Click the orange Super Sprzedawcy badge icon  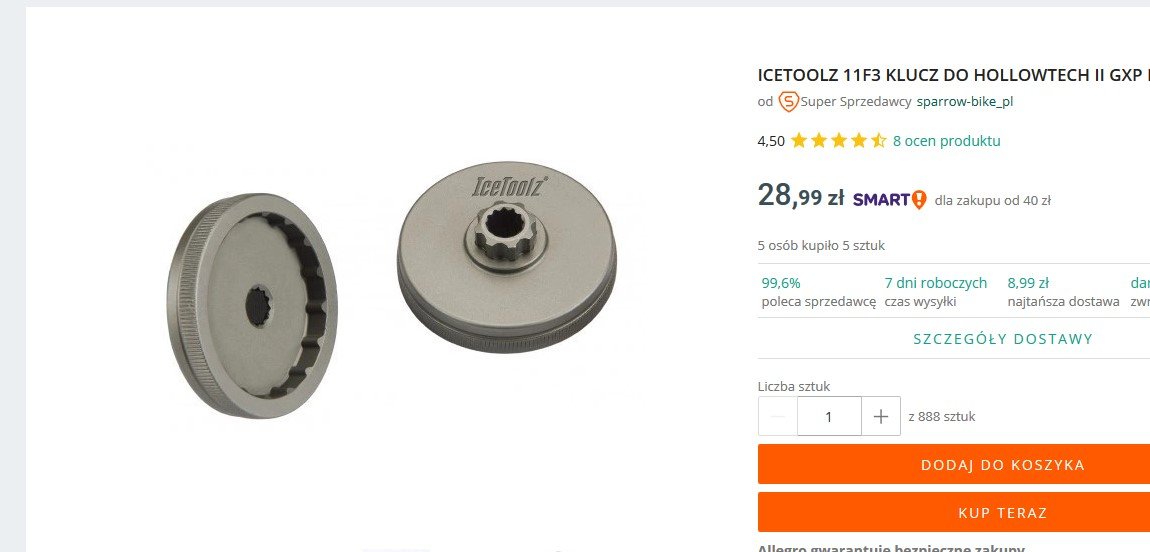click(788, 102)
